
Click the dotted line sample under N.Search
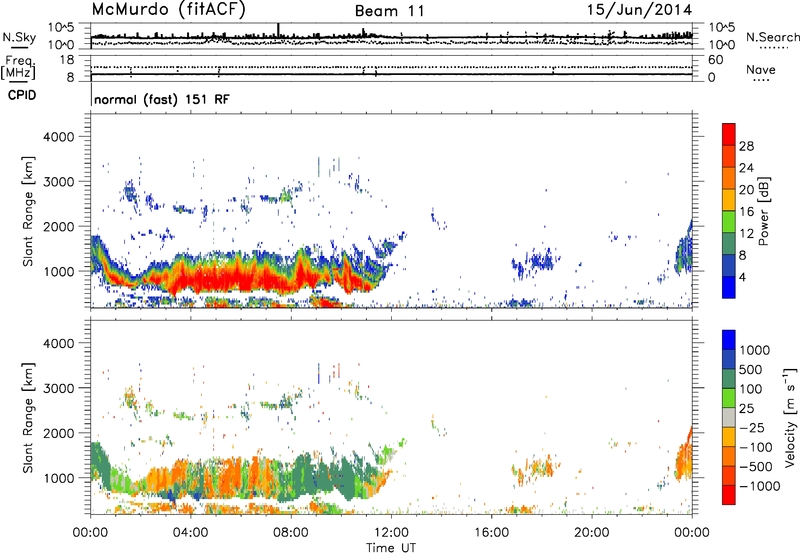[774, 48]
